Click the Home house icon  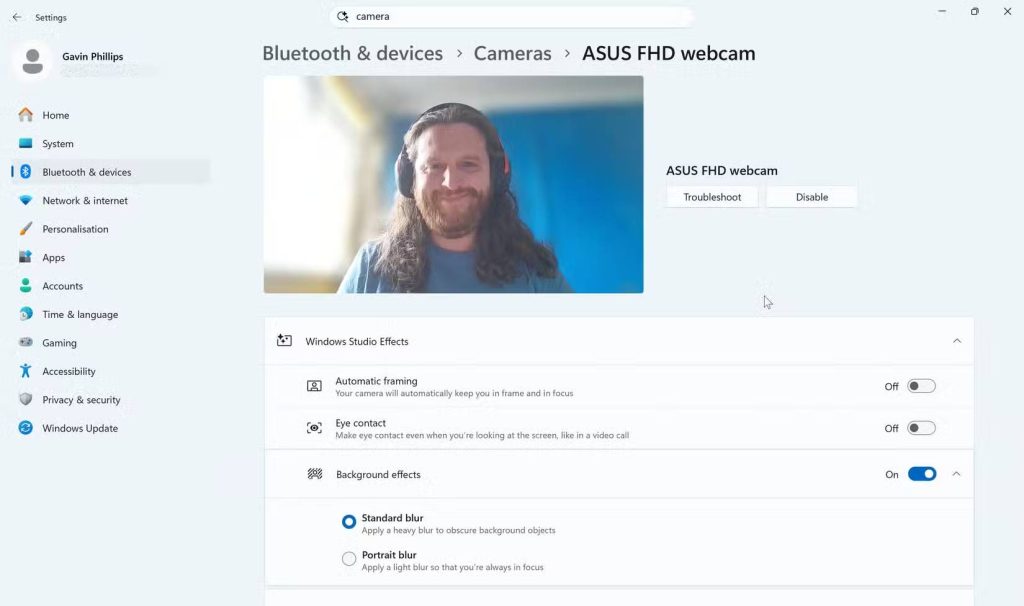tap(25, 115)
